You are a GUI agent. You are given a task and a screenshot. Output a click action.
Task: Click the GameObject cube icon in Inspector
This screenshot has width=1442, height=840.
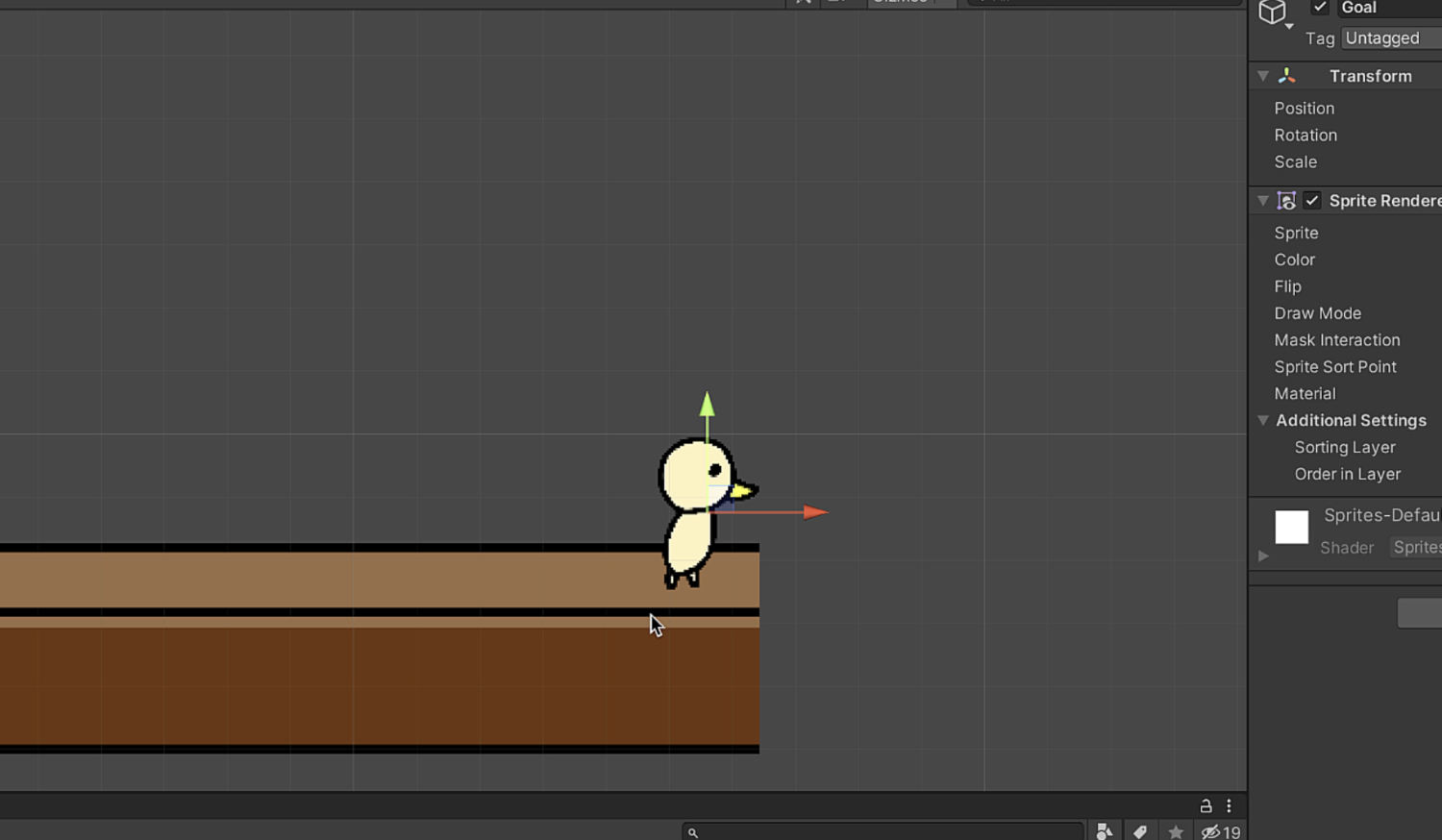point(1272,12)
